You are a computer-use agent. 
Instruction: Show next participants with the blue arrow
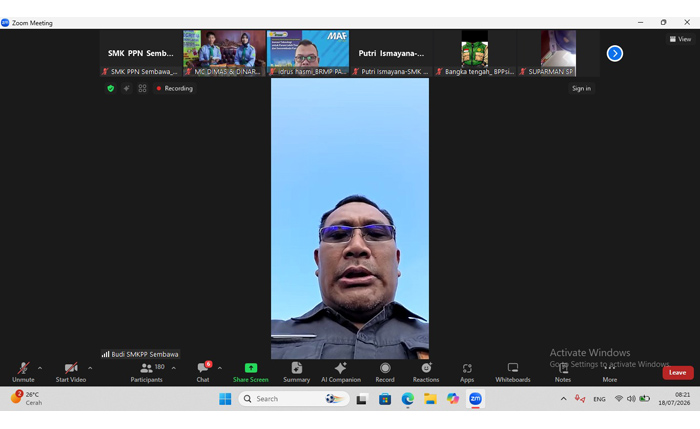coord(615,54)
